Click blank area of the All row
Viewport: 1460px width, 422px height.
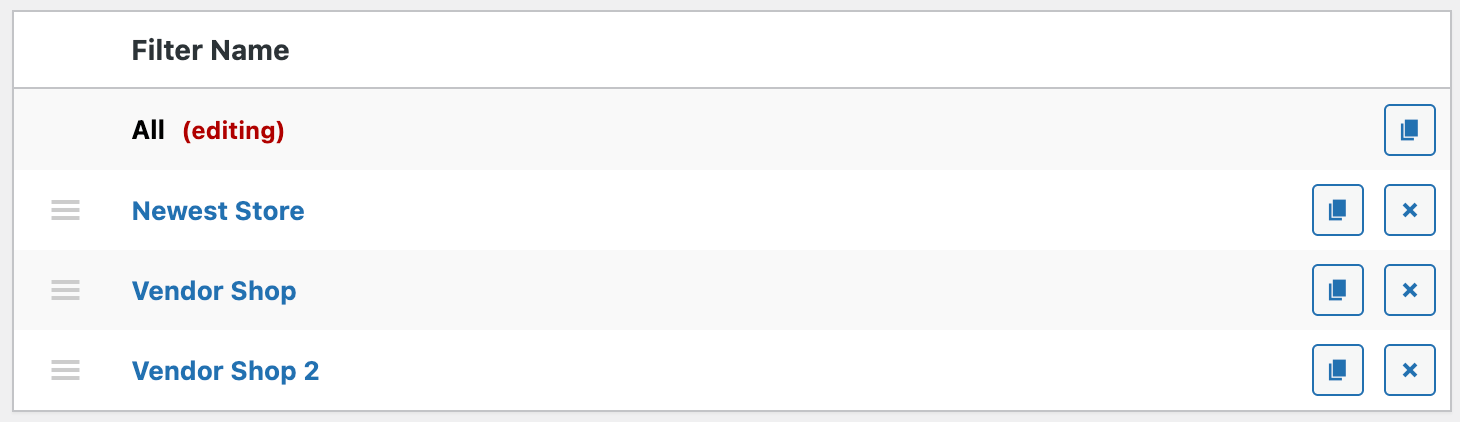(x=800, y=130)
